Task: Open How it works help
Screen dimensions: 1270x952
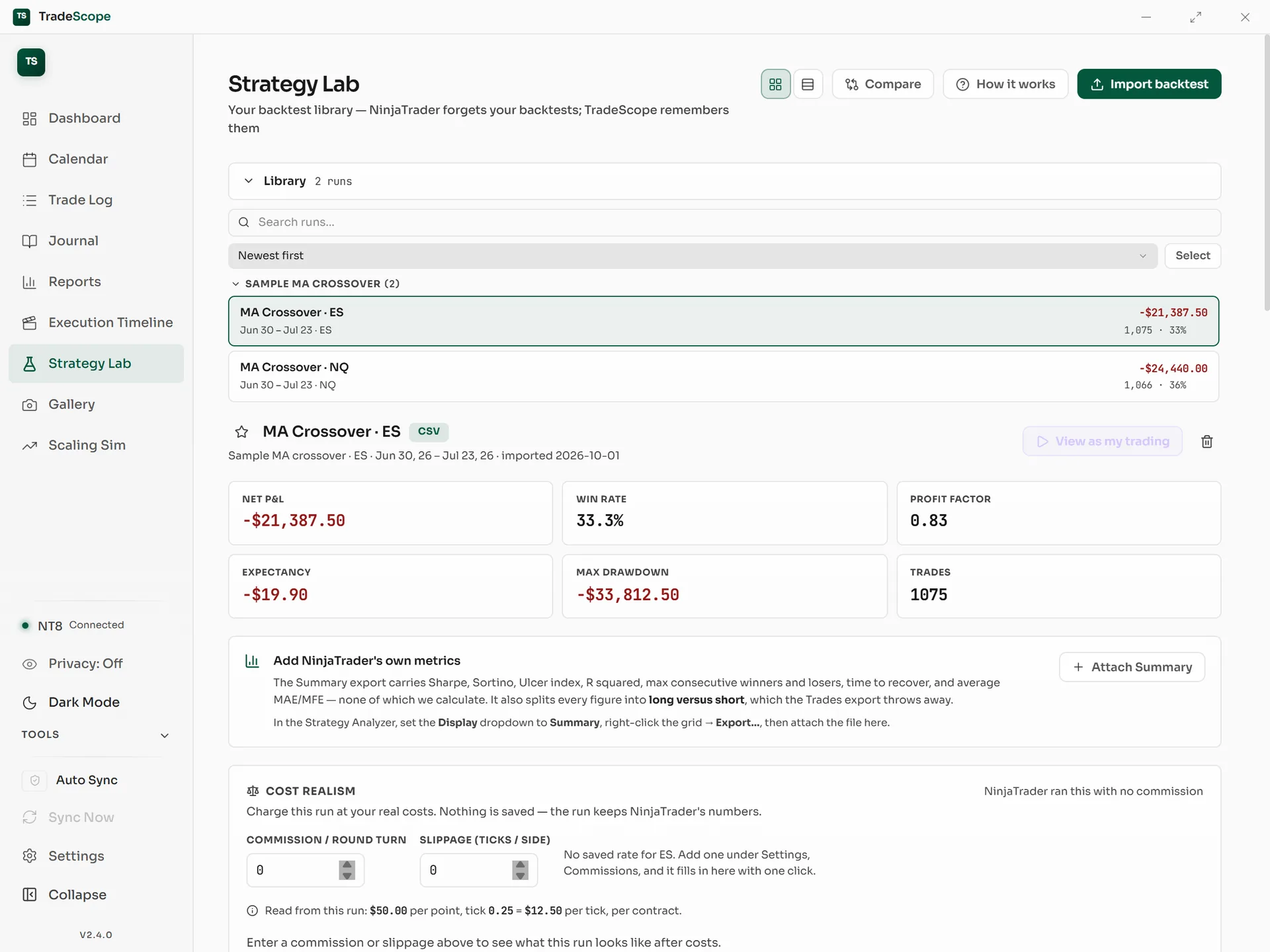Action: [x=1005, y=84]
